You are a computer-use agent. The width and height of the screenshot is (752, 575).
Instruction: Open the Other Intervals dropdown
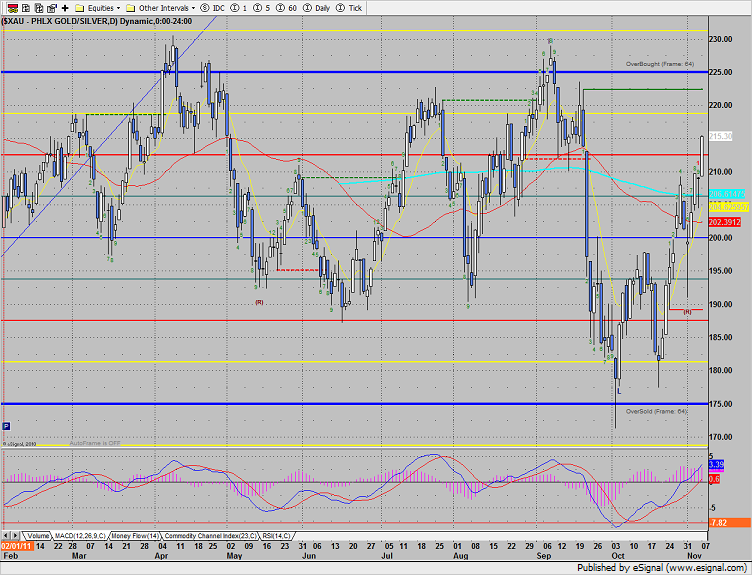pos(161,8)
